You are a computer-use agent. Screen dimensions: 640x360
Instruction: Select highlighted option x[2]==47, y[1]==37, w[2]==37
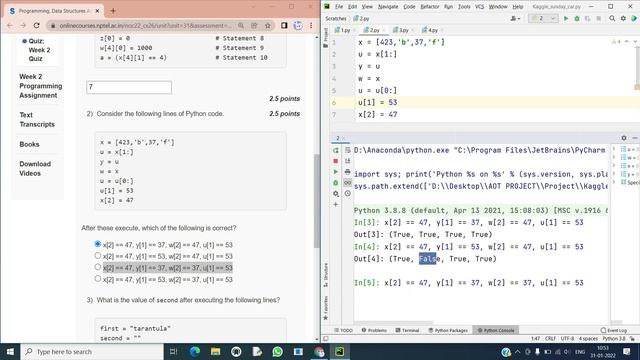(x=98, y=267)
